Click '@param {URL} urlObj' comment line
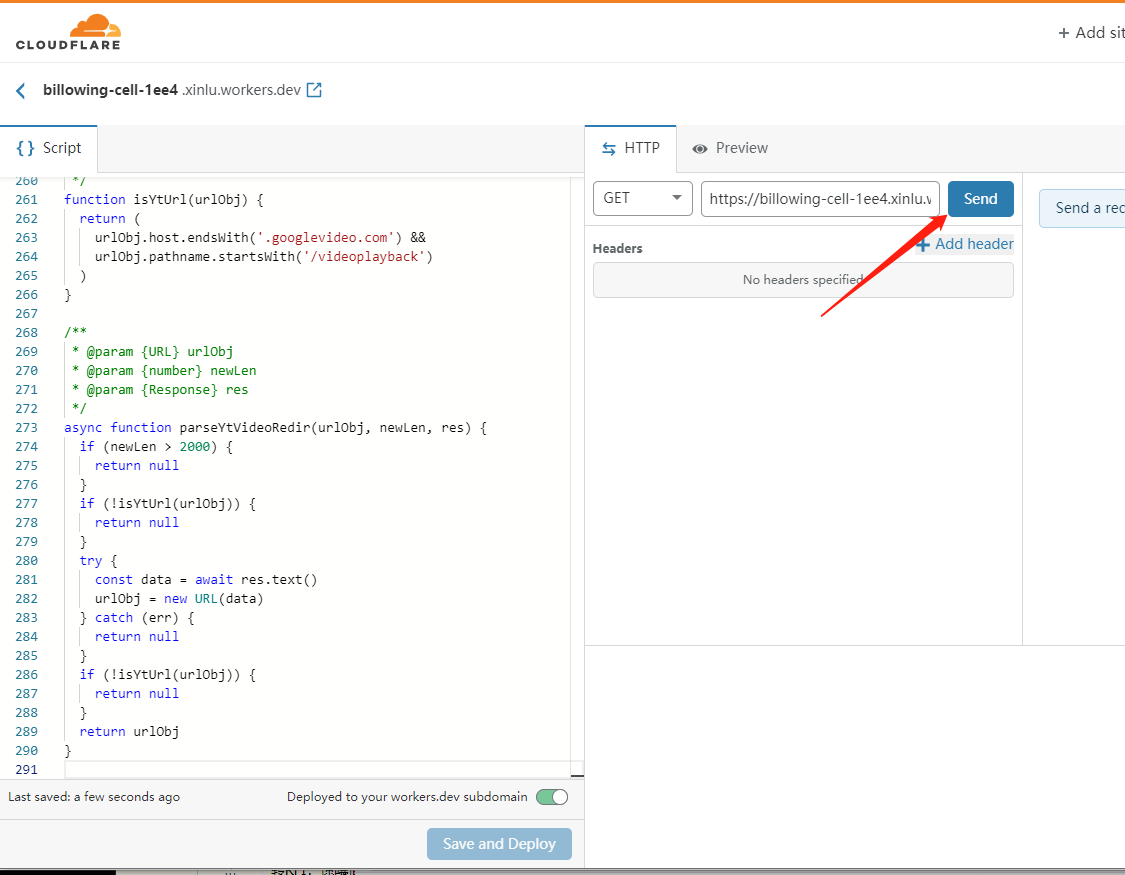This screenshot has width=1125, height=875. coord(153,351)
